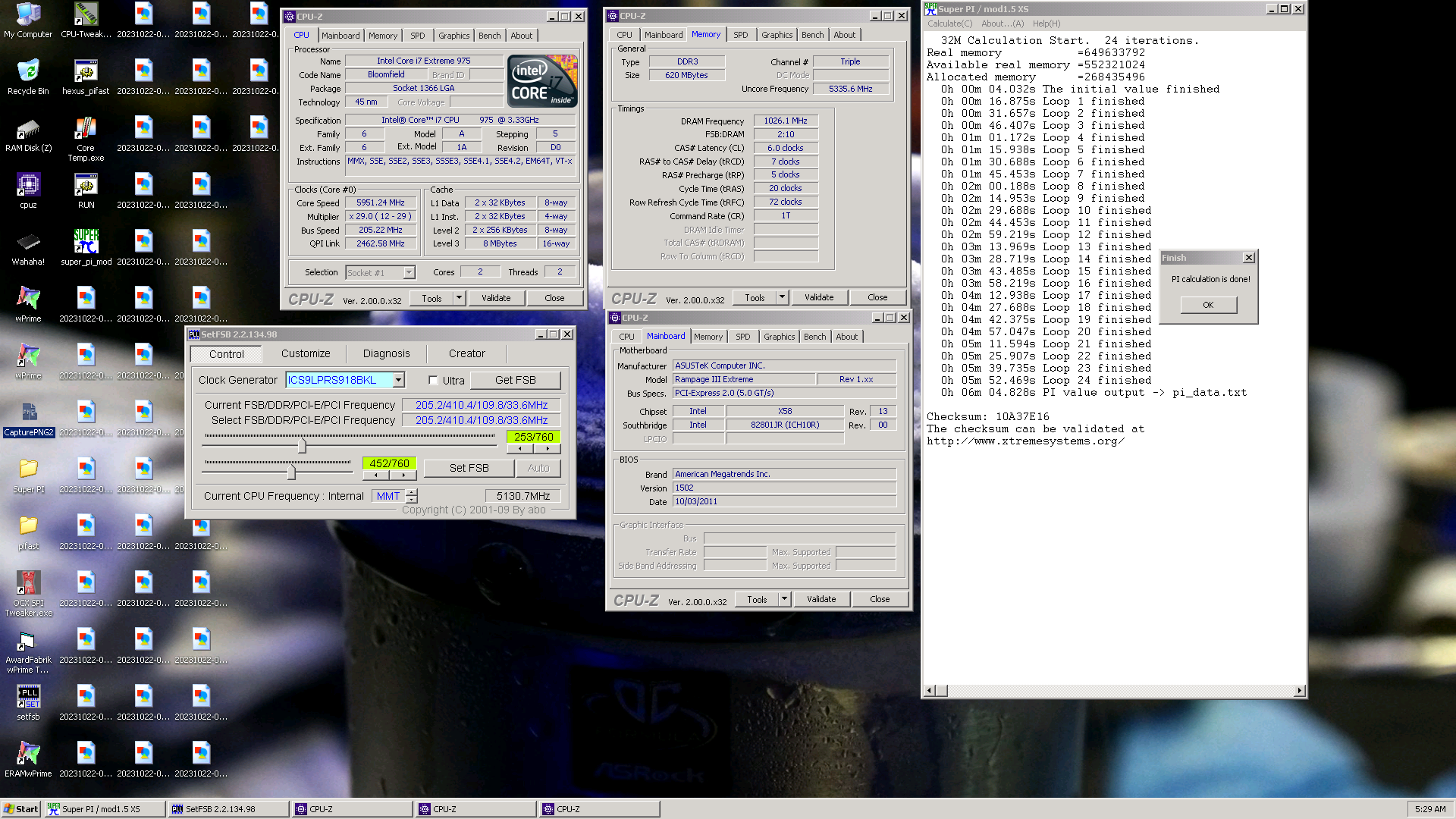Open the About...(A) menu in Super PI

[1003, 24]
